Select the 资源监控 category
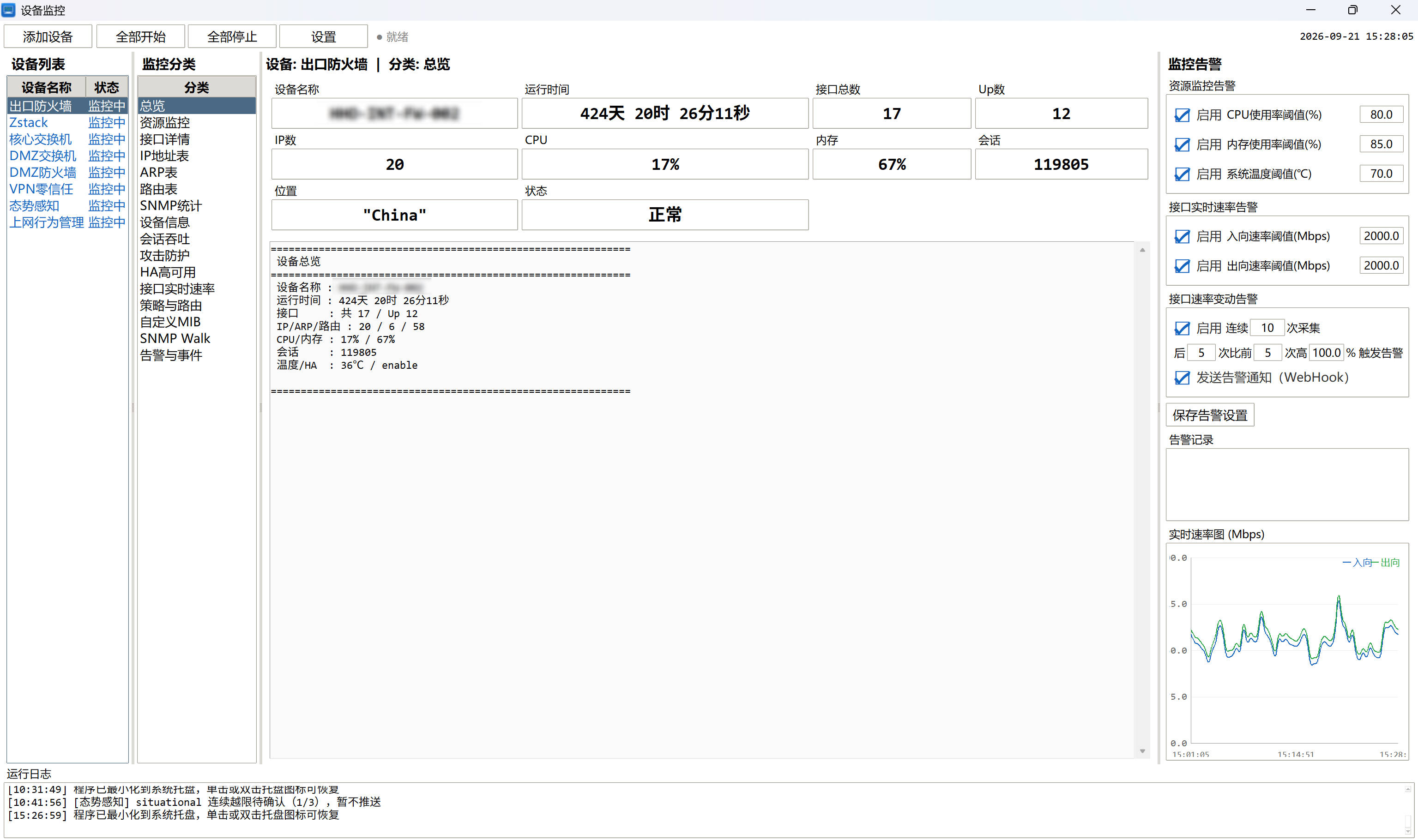1418x840 pixels. pos(197,122)
